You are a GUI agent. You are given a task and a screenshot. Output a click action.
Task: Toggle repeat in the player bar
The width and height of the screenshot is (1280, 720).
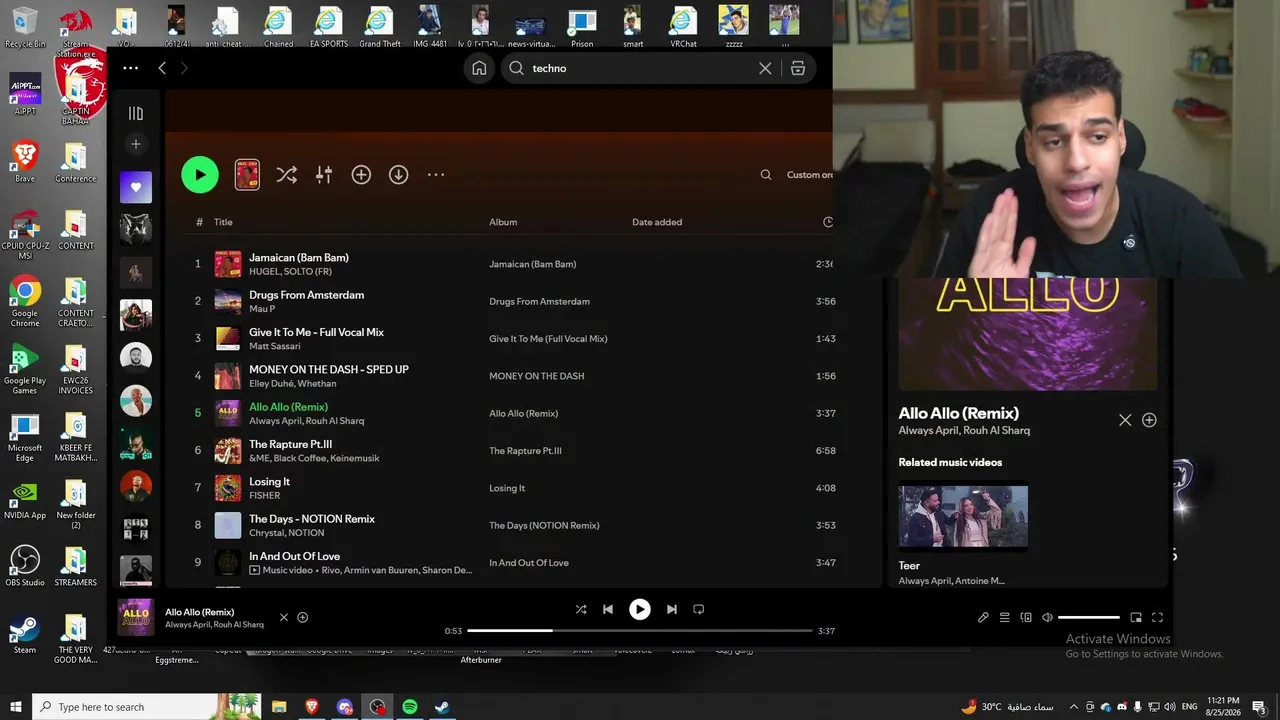699,609
